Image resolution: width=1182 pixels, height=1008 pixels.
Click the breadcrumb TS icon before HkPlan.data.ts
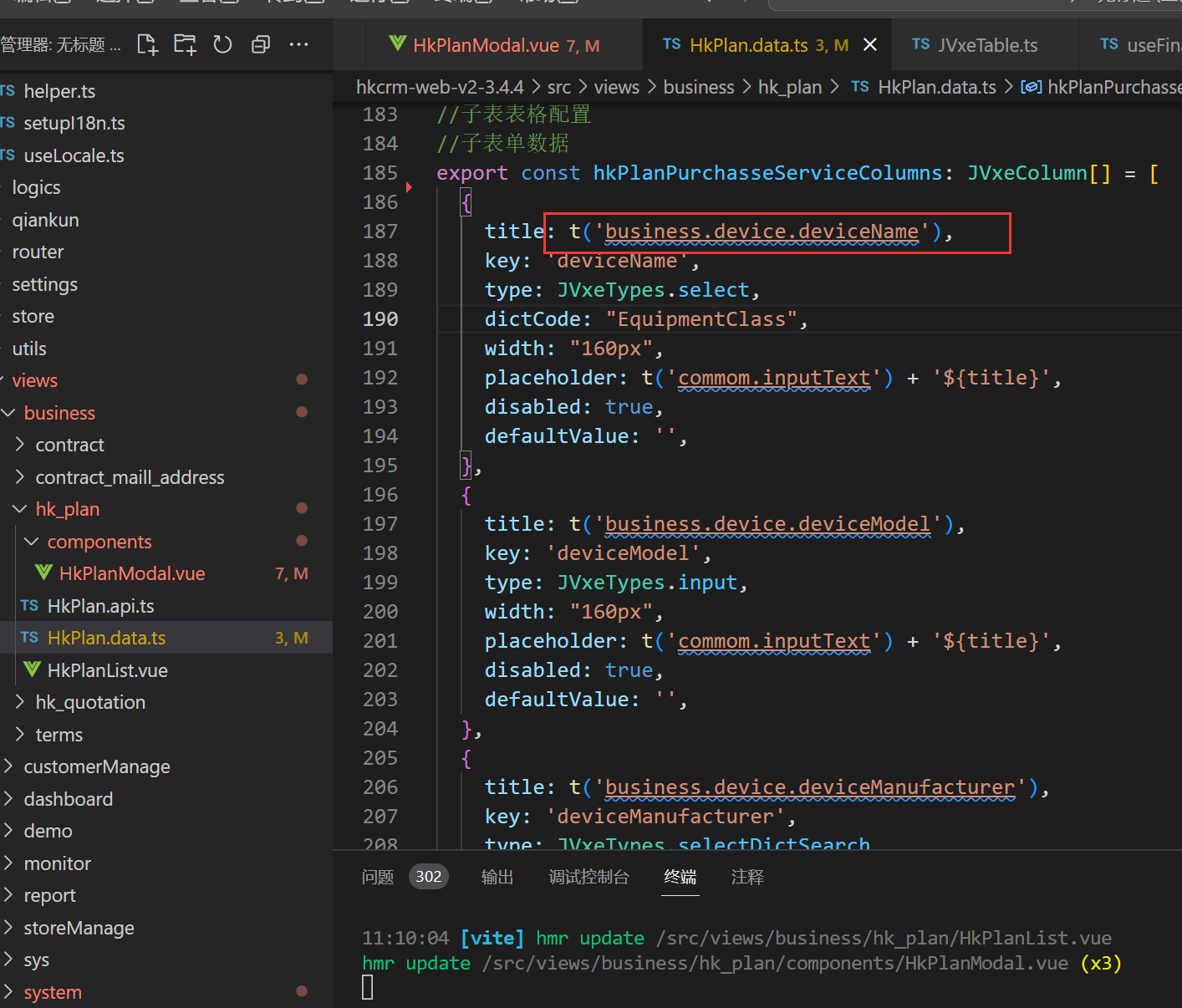pos(860,86)
